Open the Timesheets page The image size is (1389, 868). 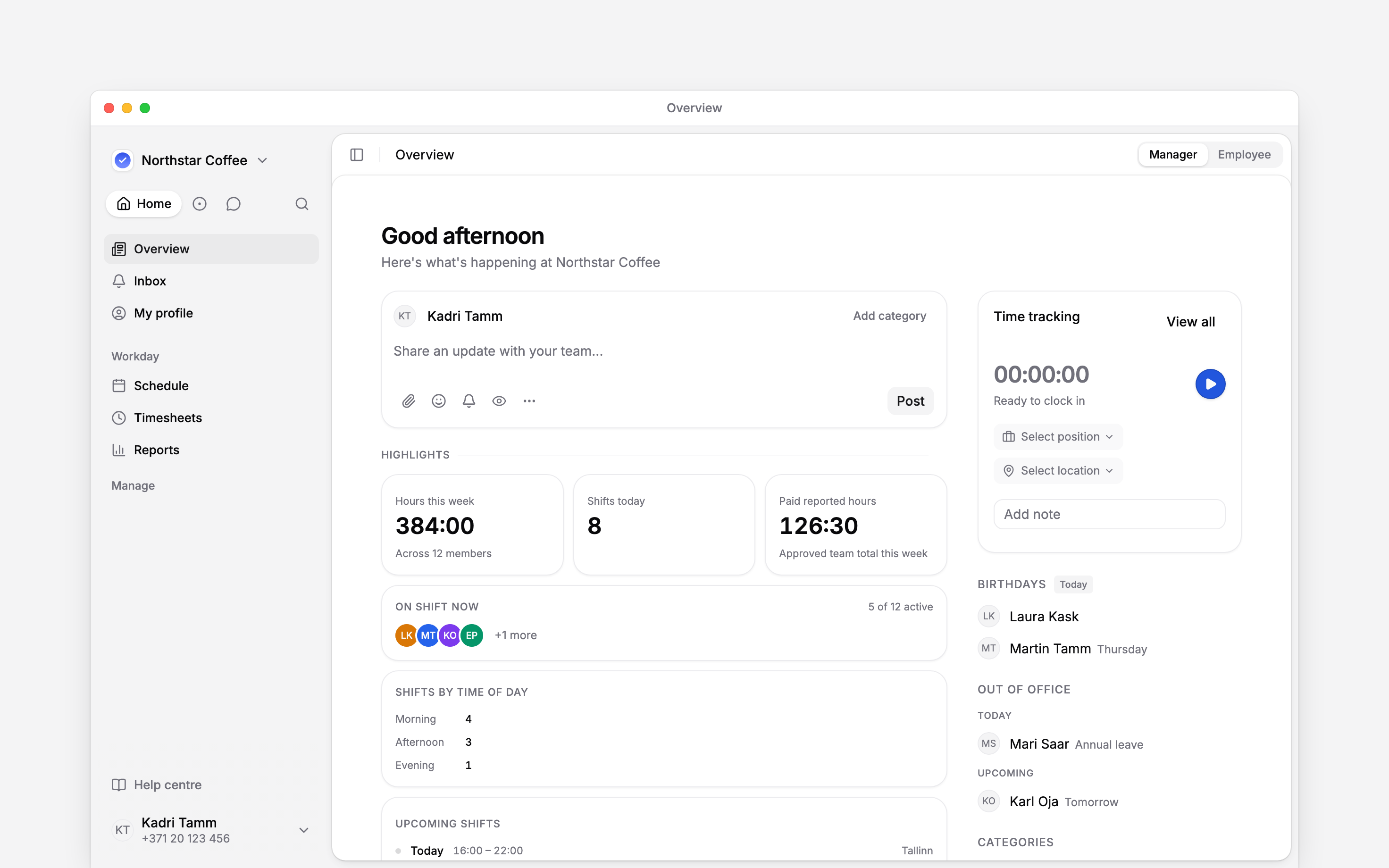[x=211, y=418]
